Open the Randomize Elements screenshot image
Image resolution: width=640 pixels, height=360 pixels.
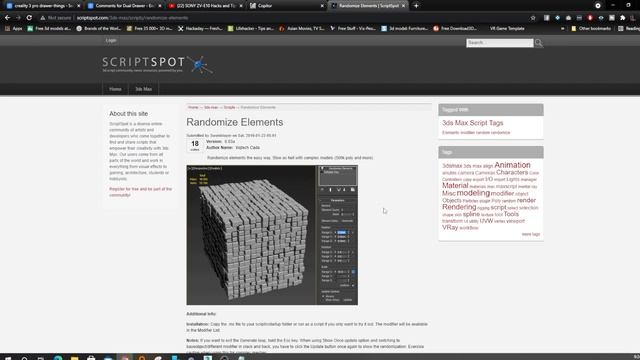[272, 235]
